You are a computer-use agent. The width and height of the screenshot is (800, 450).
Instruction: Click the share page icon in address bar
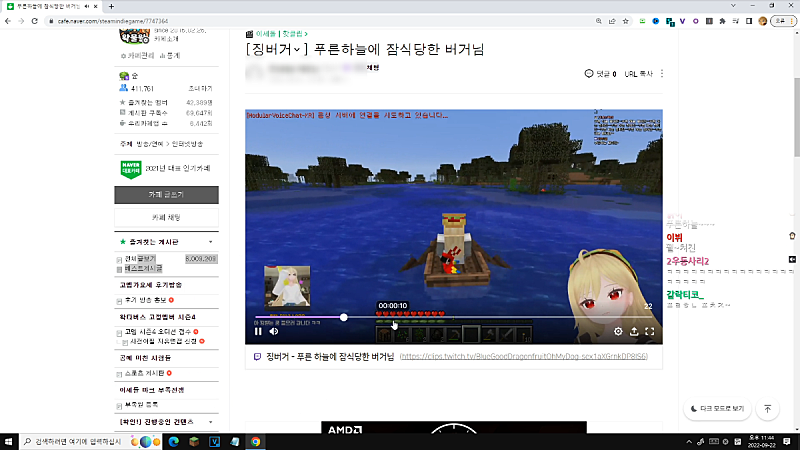pyautogui.click(x=612, y=21)
